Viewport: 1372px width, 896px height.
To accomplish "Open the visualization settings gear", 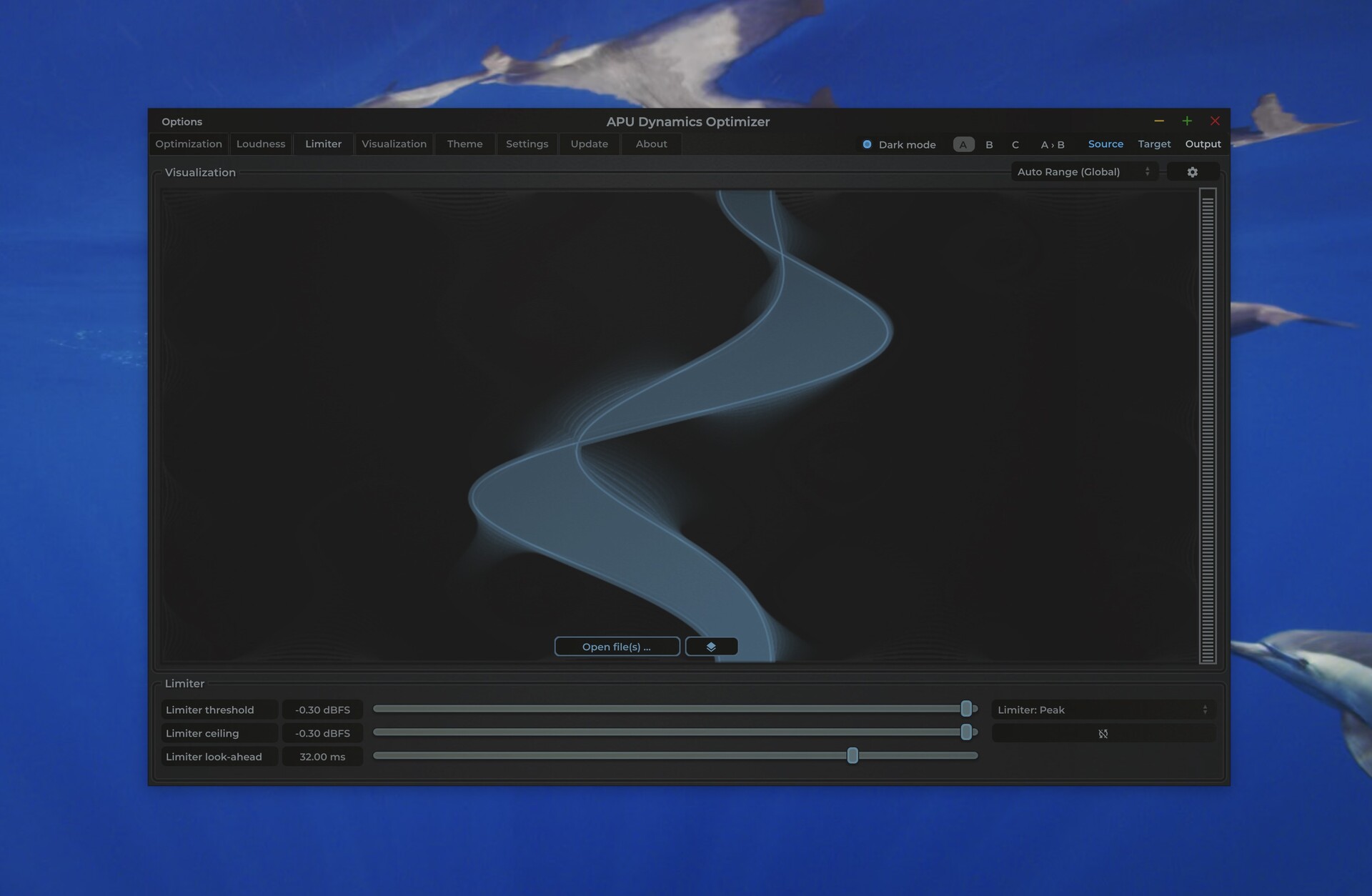I will pos(1192,172).
